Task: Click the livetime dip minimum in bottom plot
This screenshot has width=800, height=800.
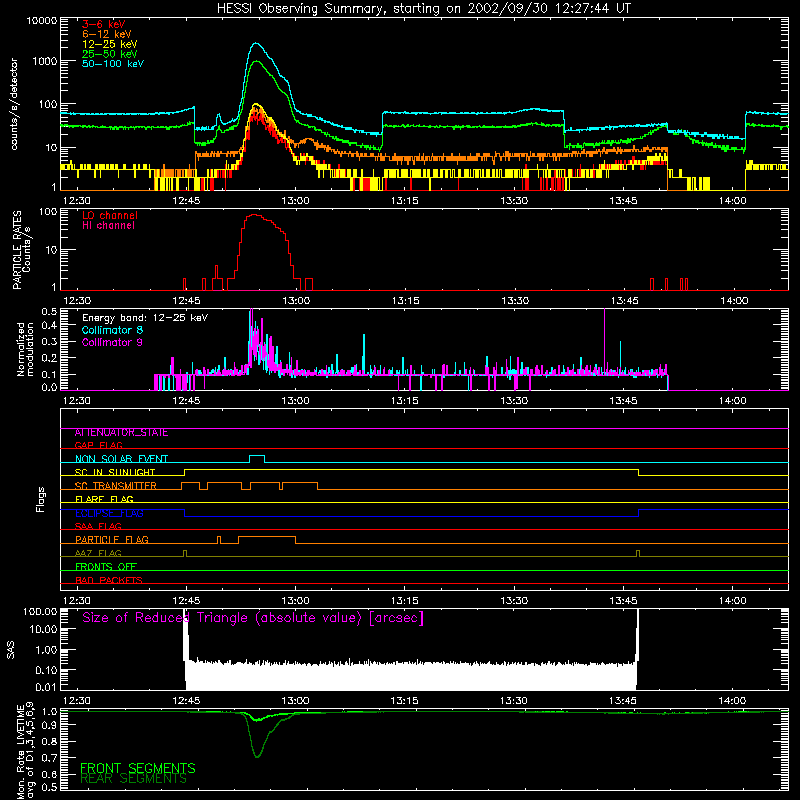Action: click(x=257, y=757)
